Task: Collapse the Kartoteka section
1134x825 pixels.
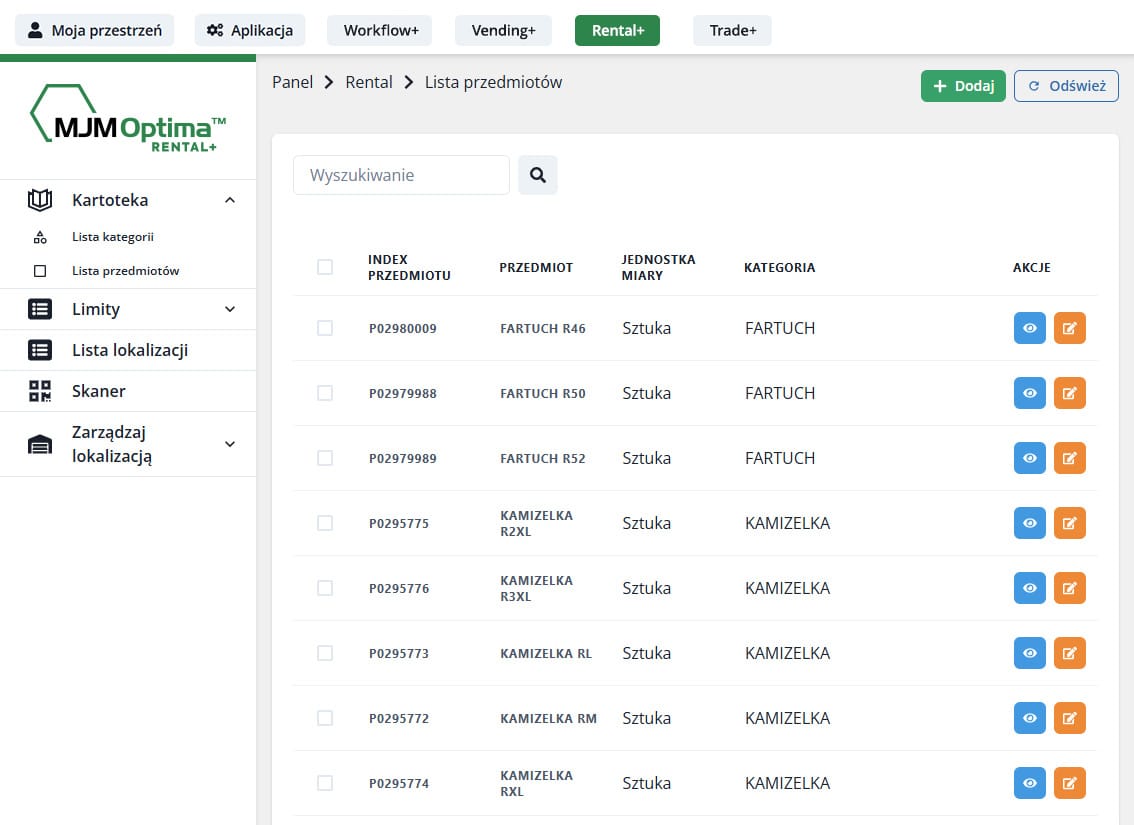Action: [230, 200]
